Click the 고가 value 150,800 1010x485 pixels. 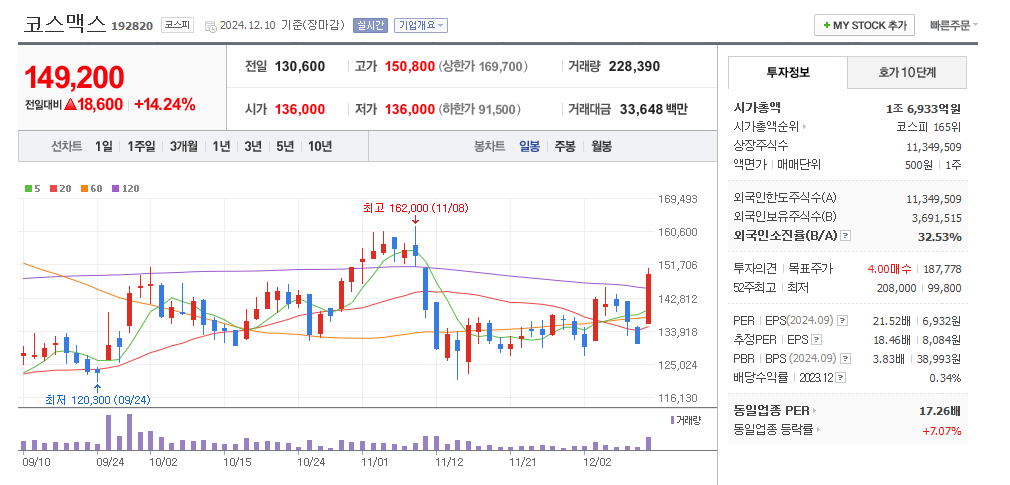410,66
